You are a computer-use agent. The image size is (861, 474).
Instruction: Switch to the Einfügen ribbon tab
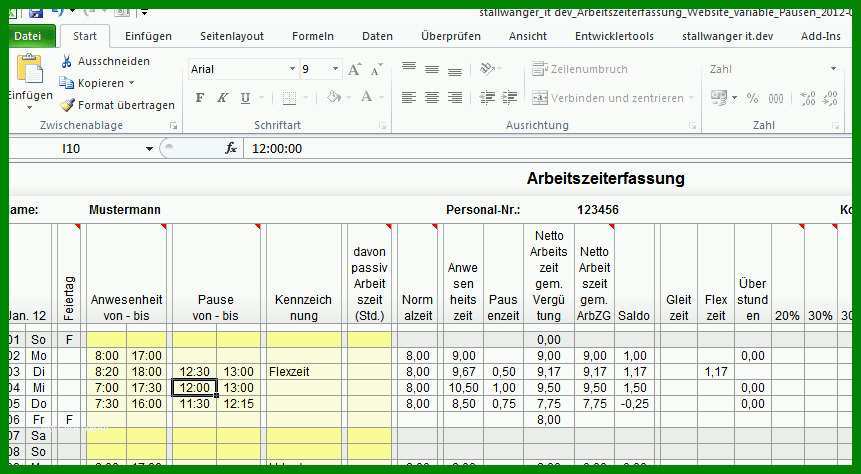point(148,36)
